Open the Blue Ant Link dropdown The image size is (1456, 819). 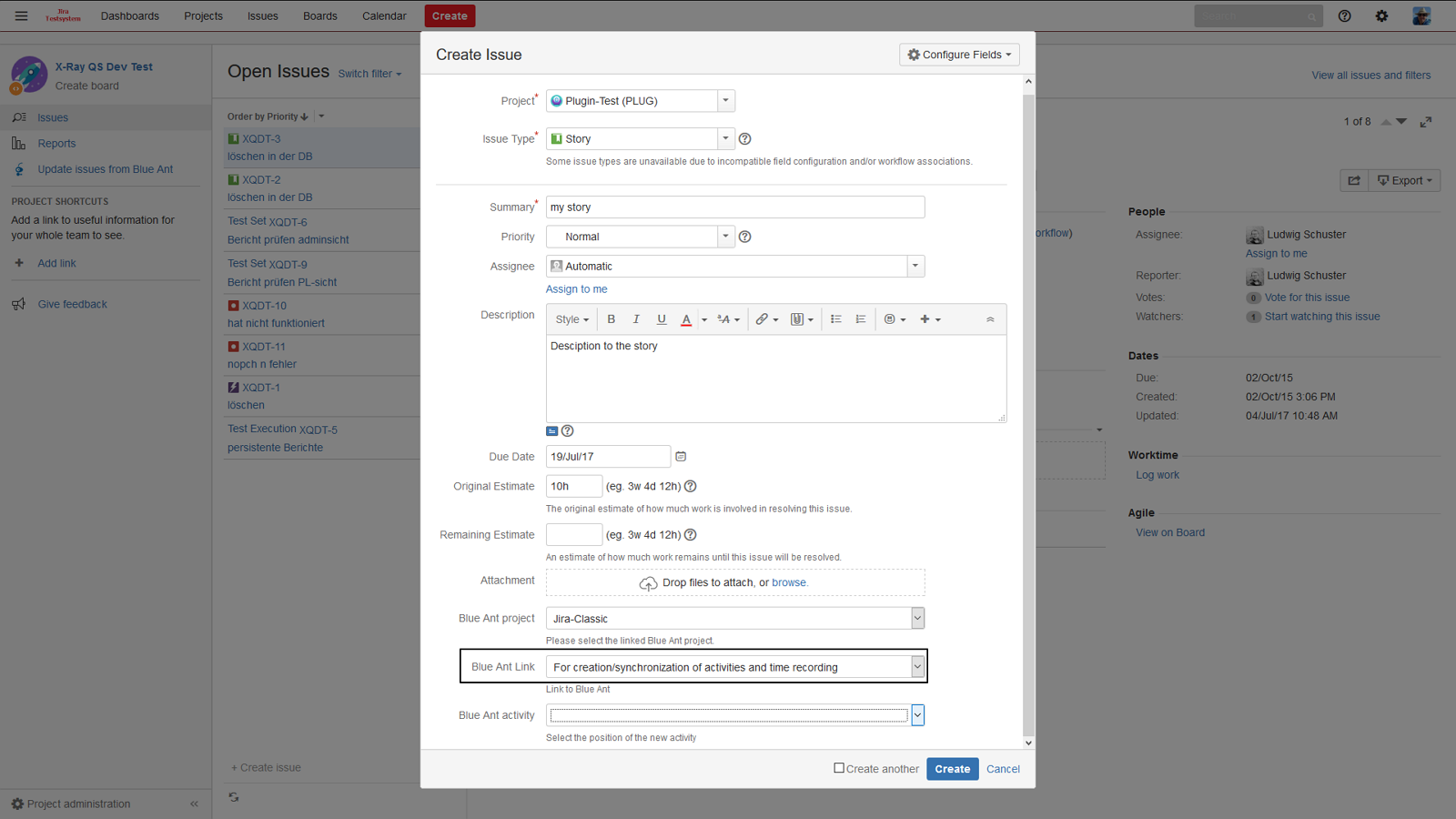(735, 667)
